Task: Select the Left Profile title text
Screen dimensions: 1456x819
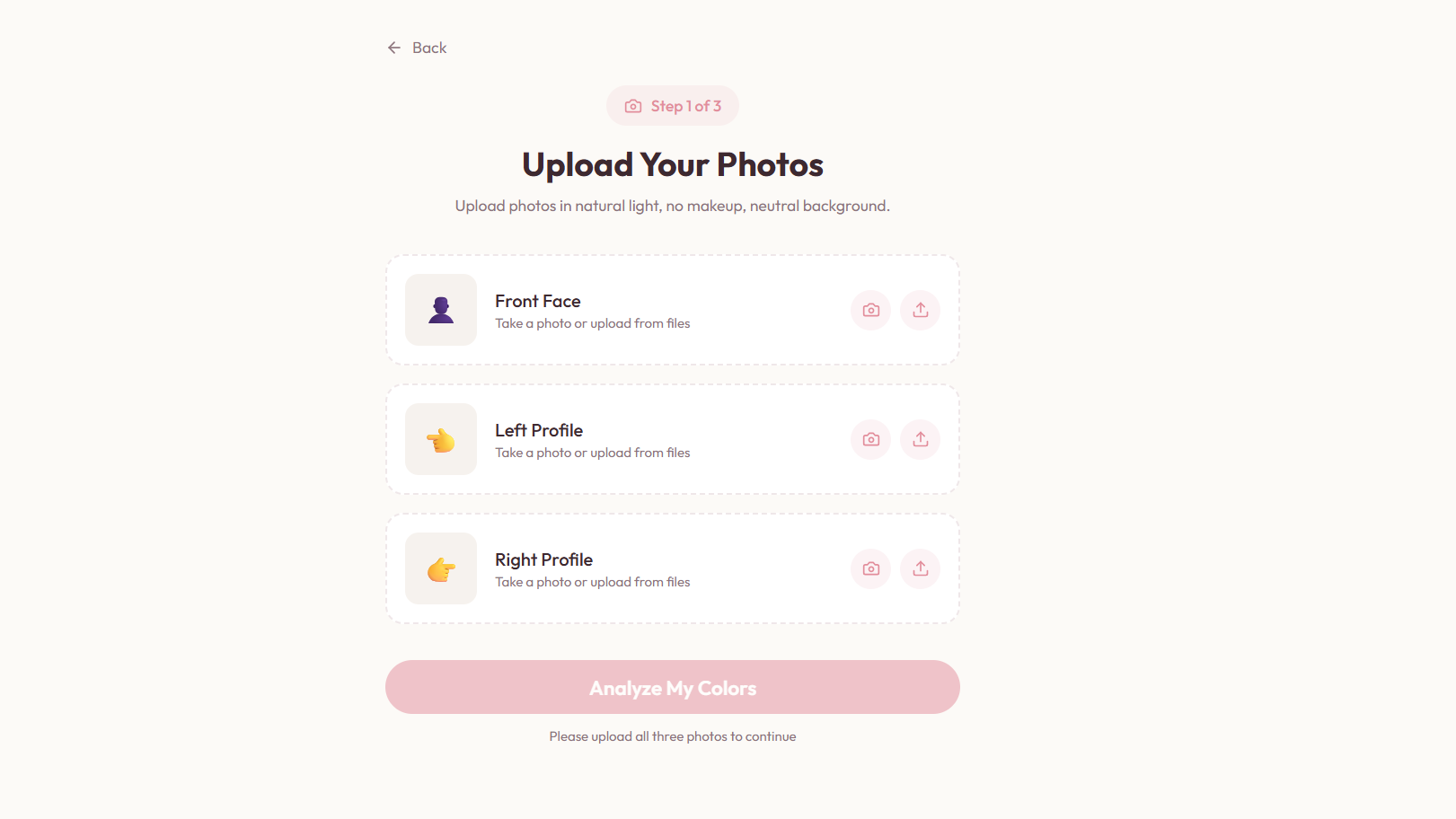Action: click(x=539, y=430)
